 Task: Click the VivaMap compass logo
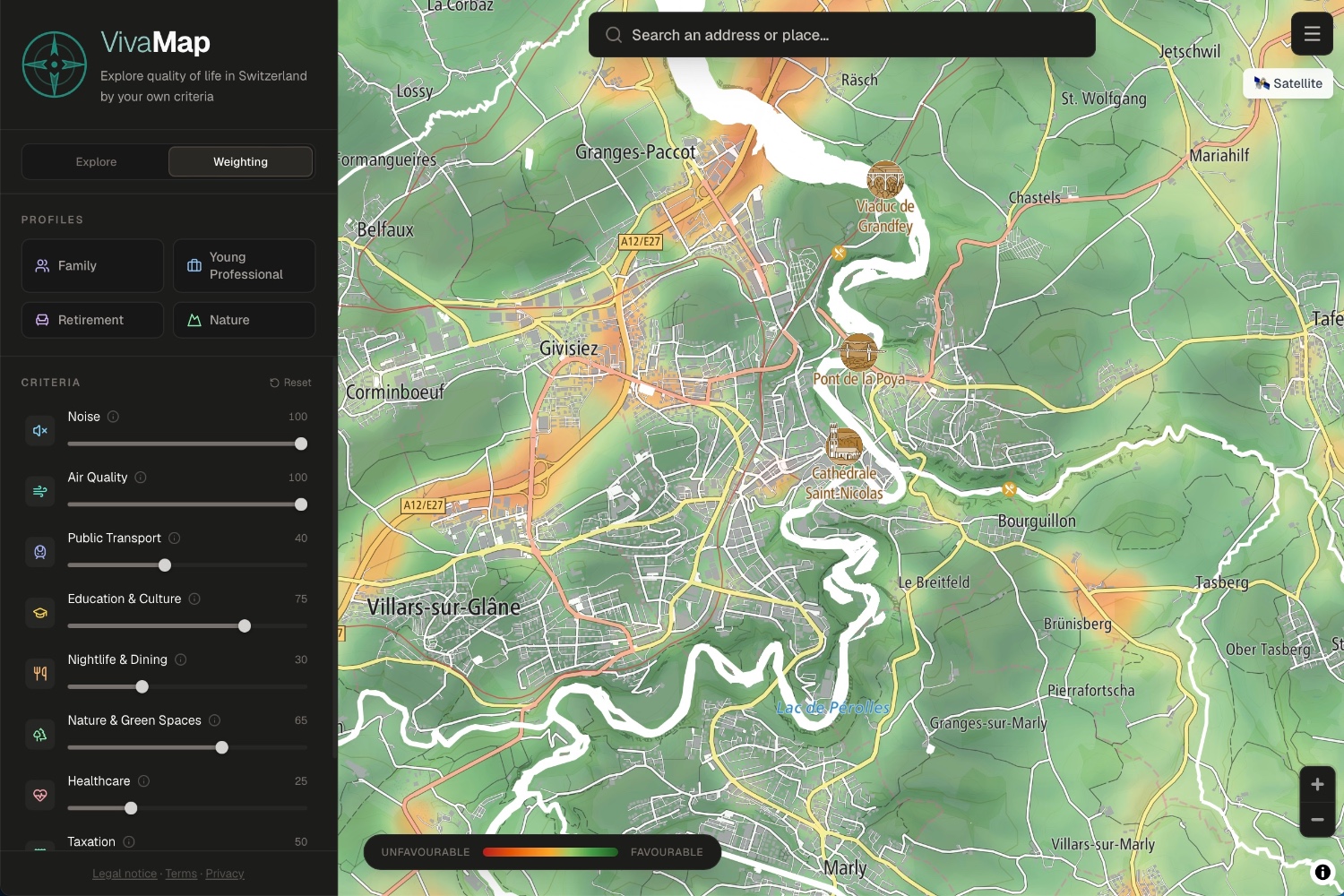click(55, 65)
